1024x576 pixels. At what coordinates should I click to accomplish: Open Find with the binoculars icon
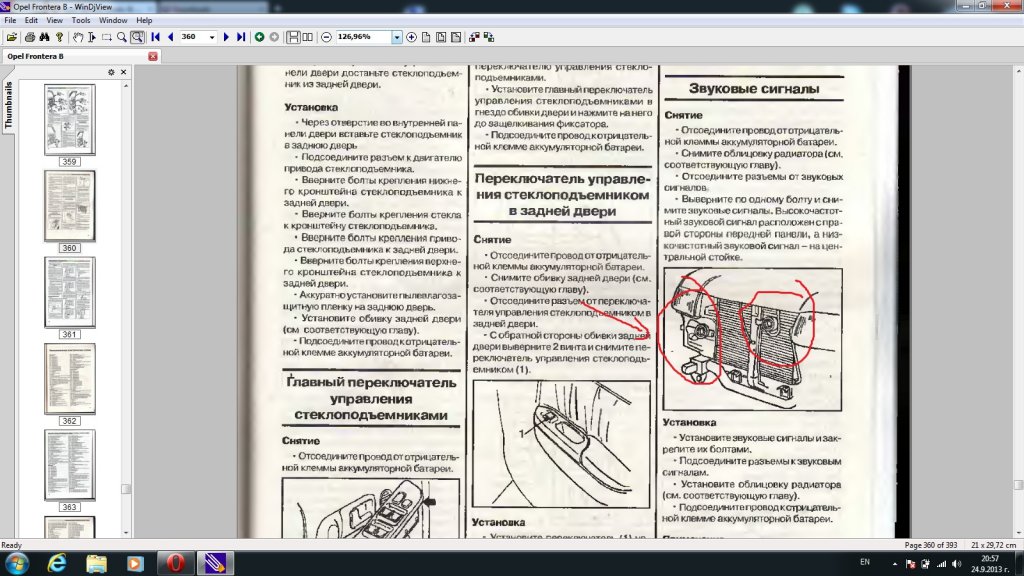(45, 37)
